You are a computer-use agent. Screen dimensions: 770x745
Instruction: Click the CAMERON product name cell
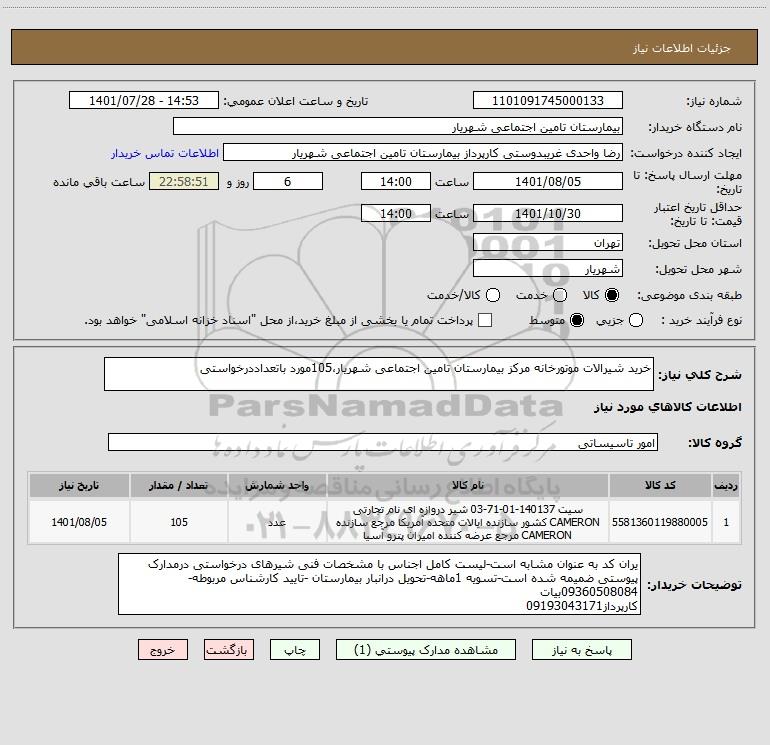click(x=468, y=522)
